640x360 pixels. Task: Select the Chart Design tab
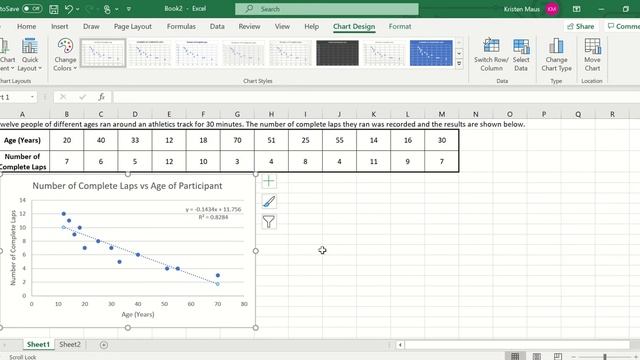click(x=354, y=27)
